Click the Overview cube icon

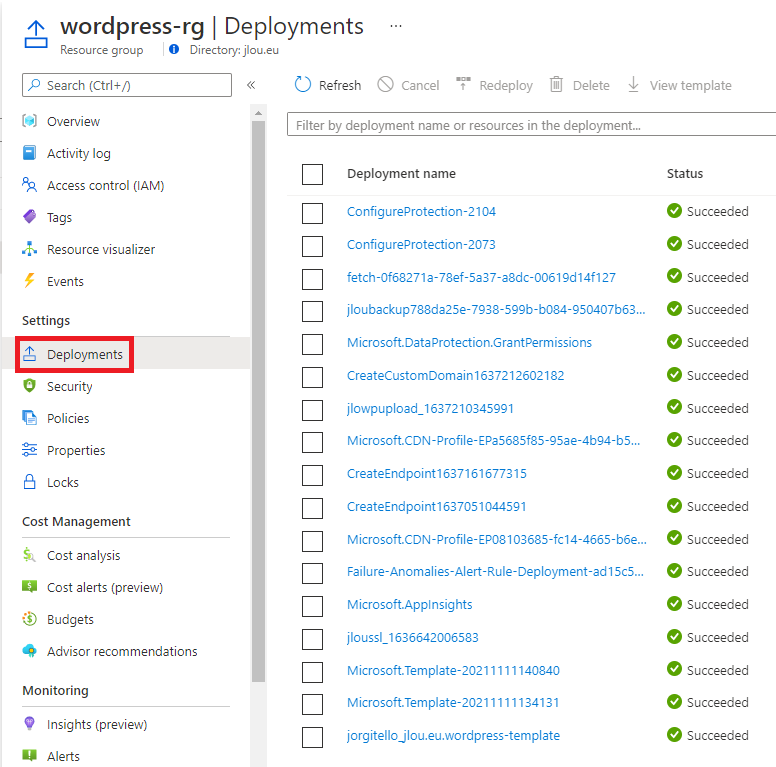30,121
